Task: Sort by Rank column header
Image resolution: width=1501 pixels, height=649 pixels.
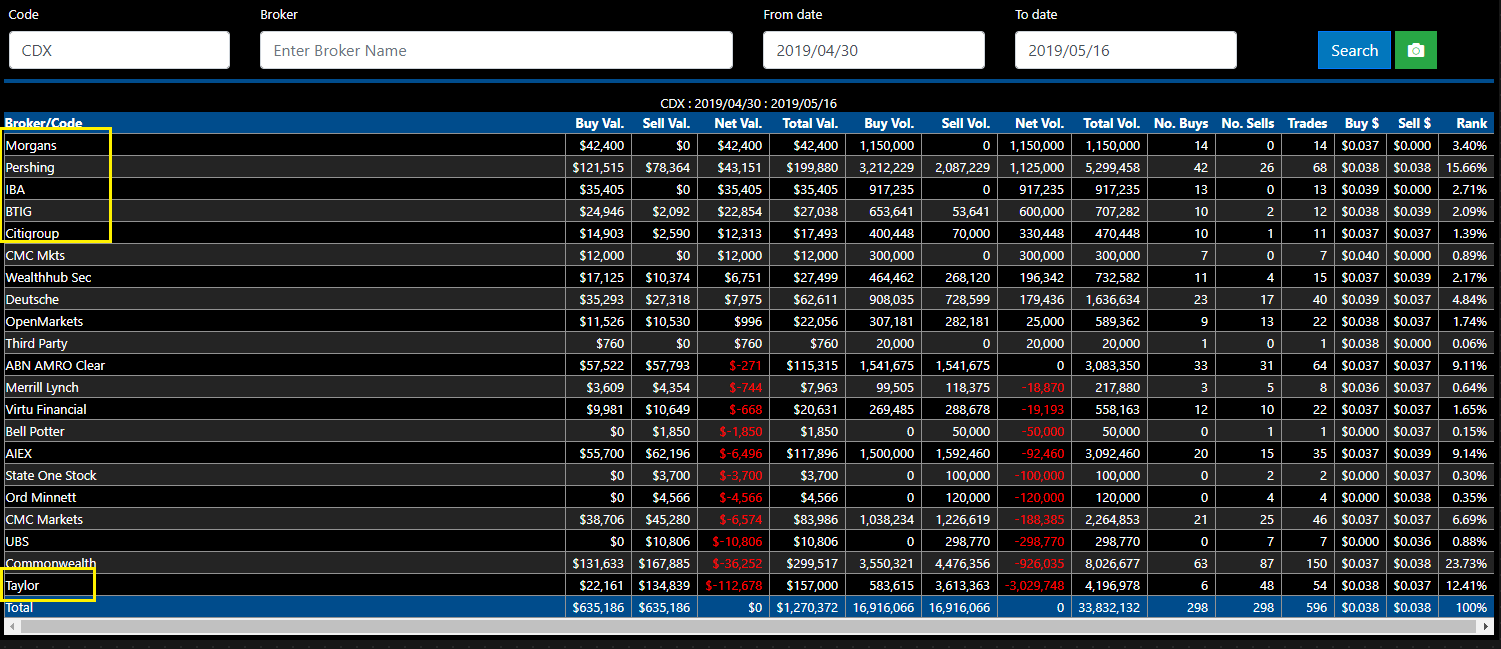Action: (1471, 123)
